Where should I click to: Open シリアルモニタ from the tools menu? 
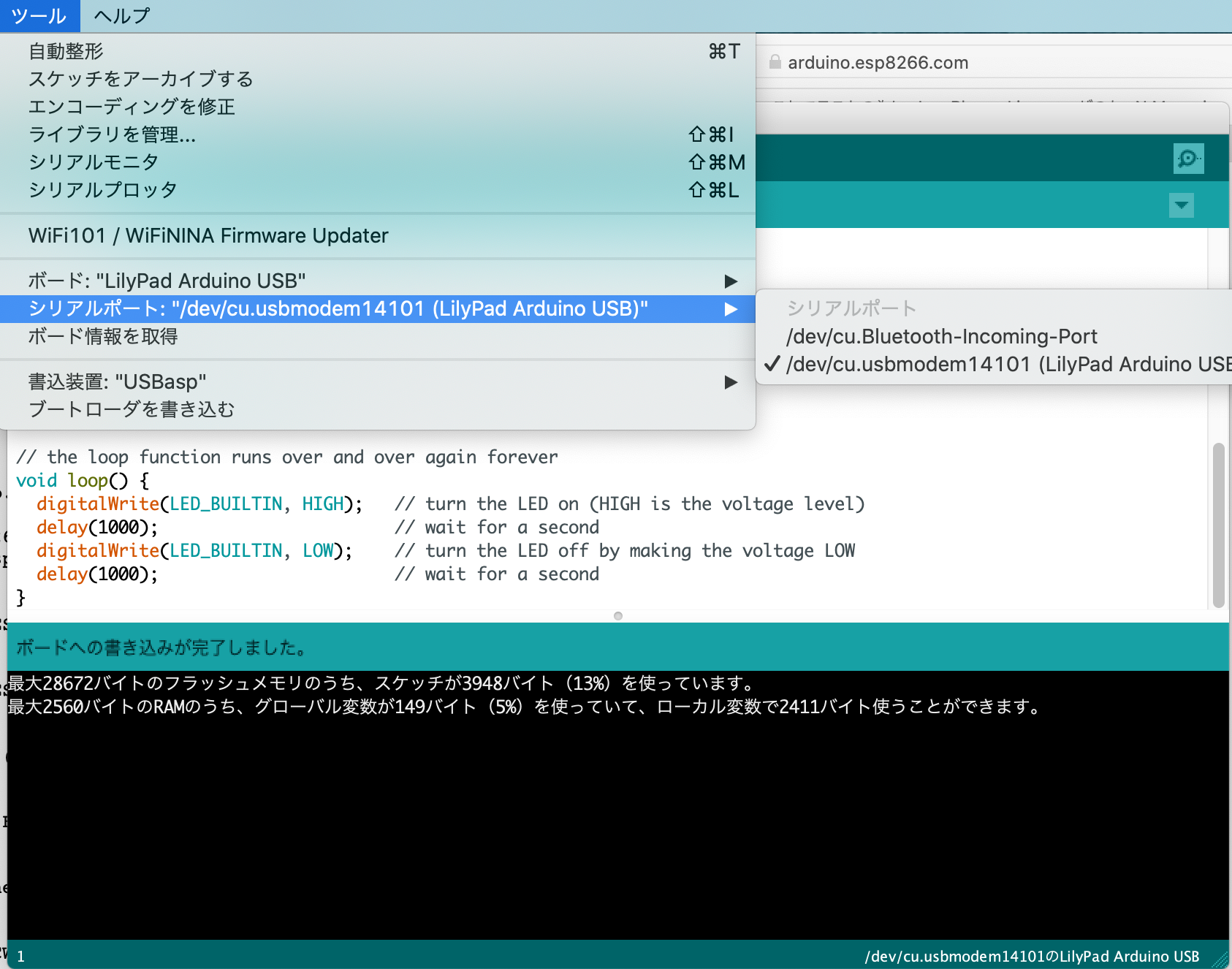tap(378, 162)
